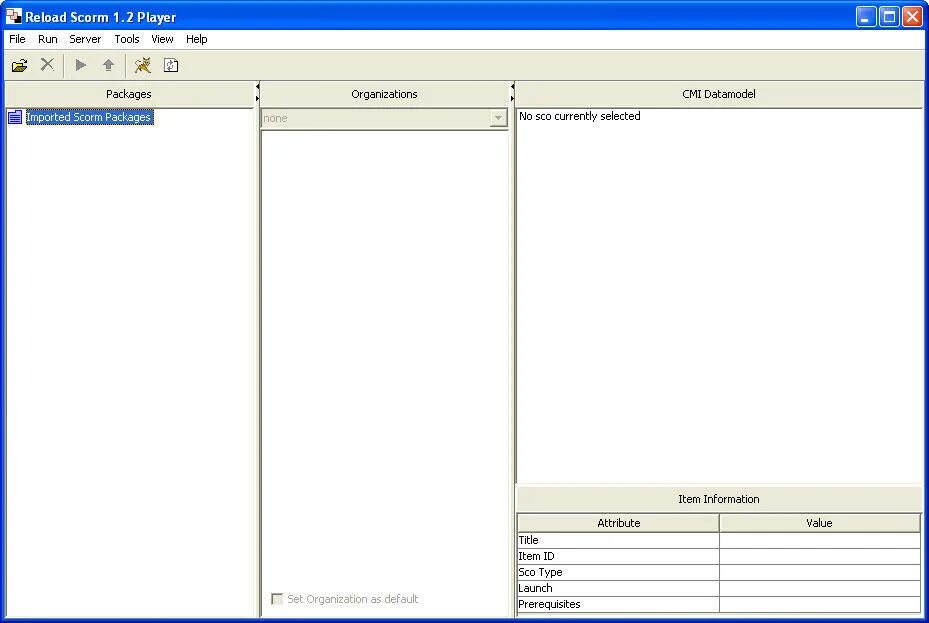Screen dimensions: 929x623
Task: Click the Tomcat cat server icon
Action: point(142,65)
